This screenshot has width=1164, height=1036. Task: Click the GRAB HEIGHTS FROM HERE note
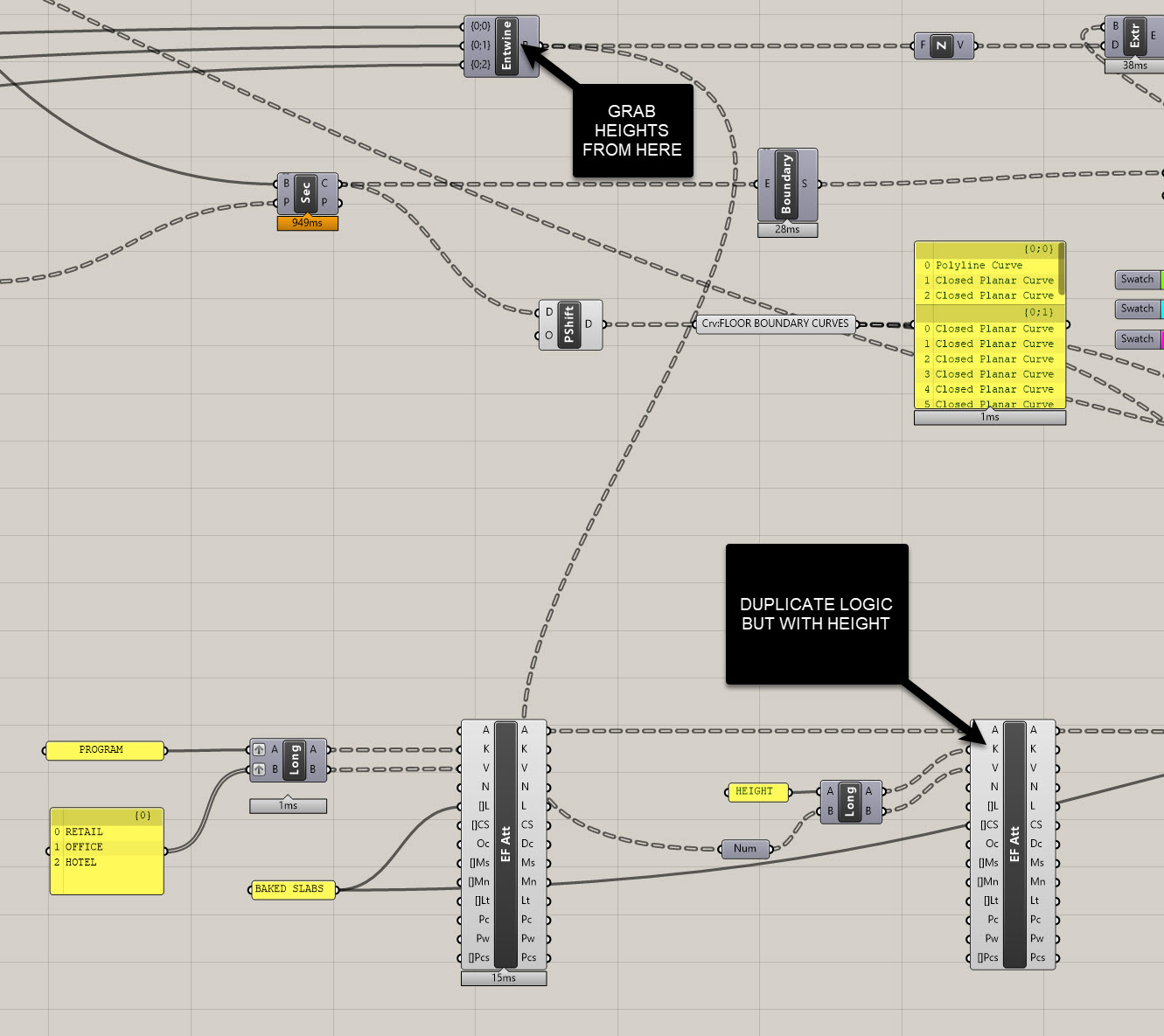point(632,131)
